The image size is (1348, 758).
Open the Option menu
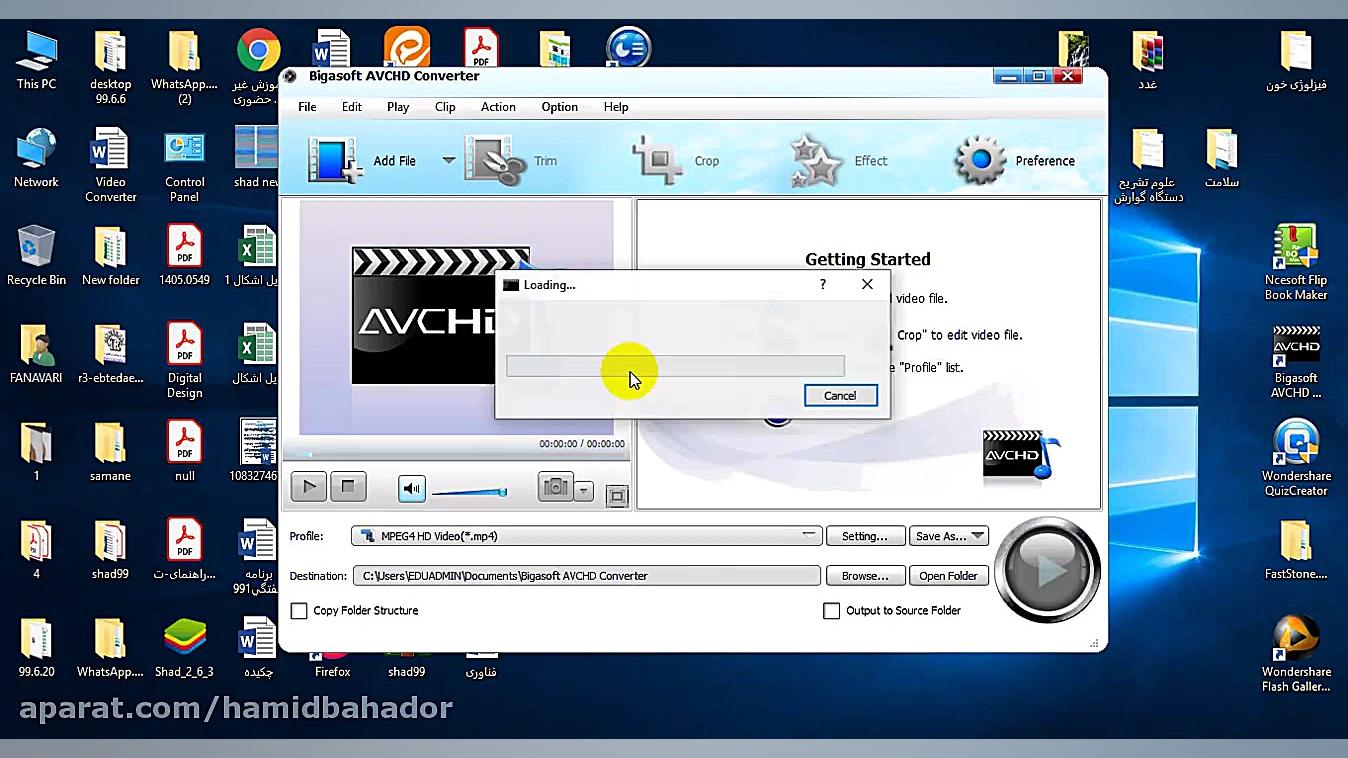[559, 107]
